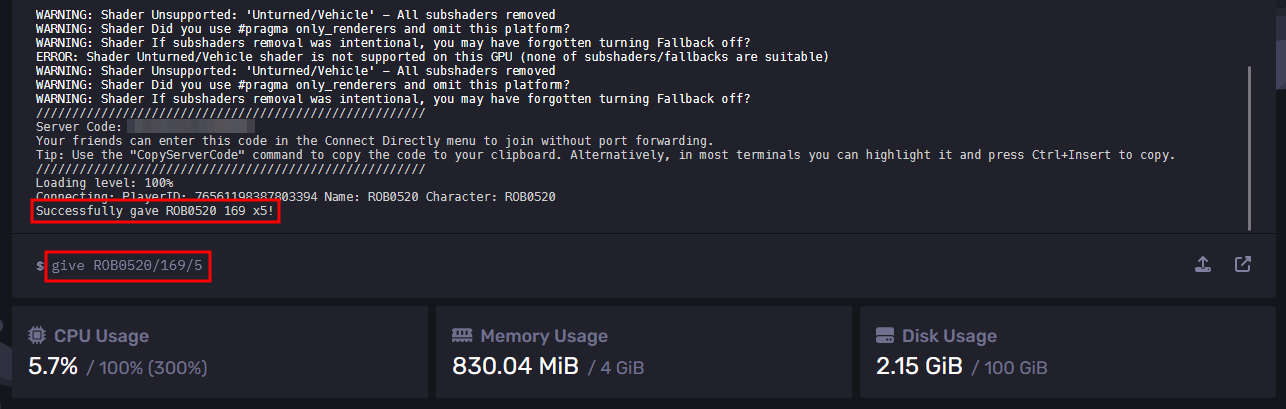Click the 2.15 GiB disk value
The width and height of the screenshot is (1286, 409).
tap(919, 366)
